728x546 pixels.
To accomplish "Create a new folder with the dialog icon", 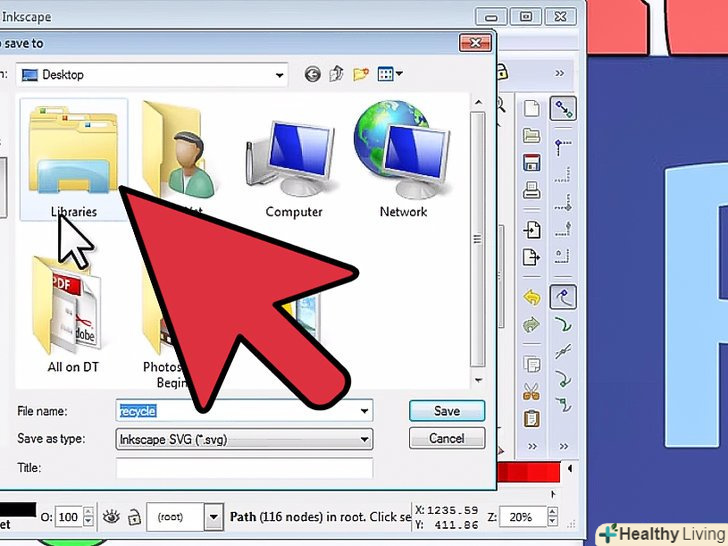I will (x=361, y=74).
